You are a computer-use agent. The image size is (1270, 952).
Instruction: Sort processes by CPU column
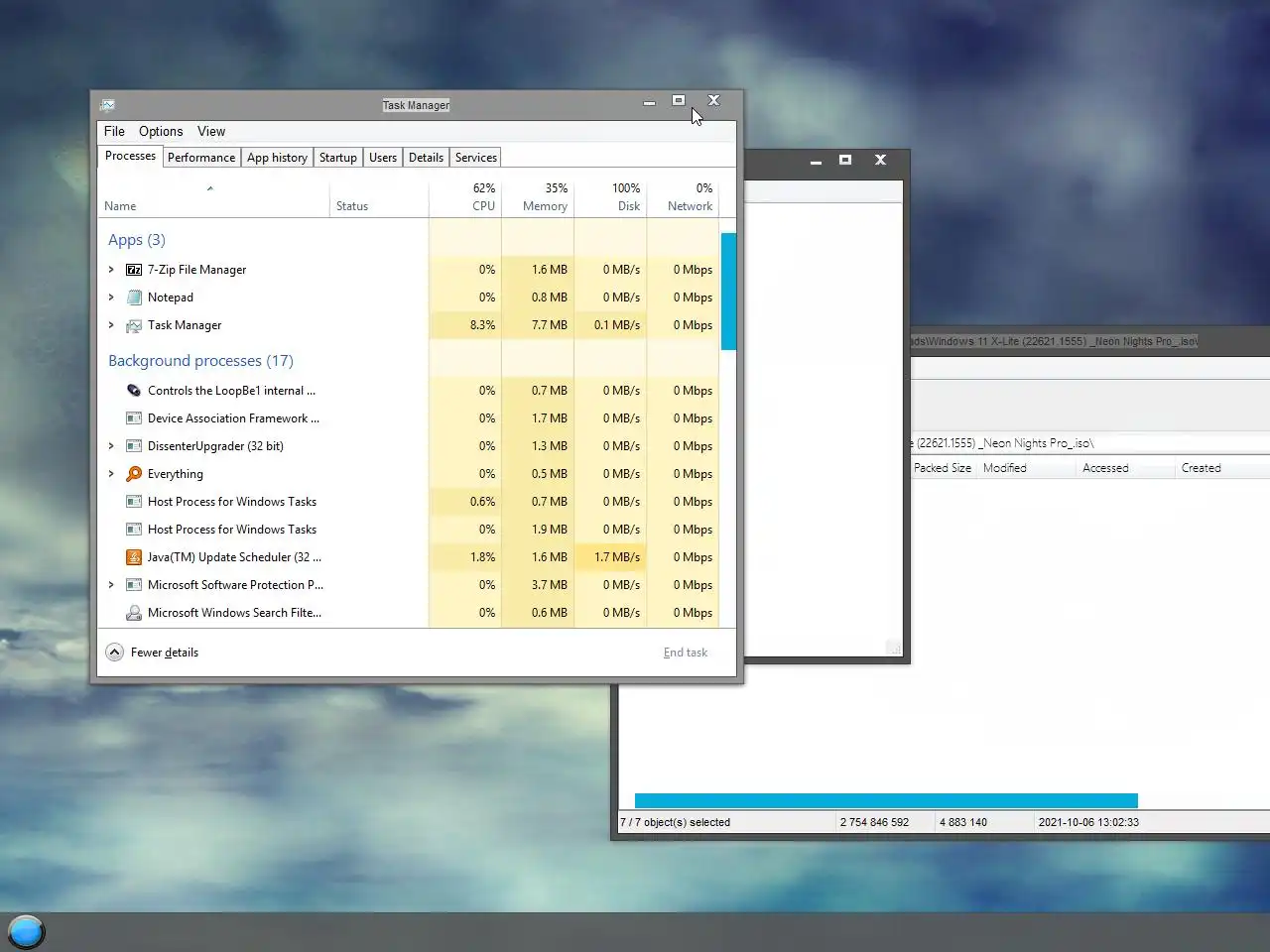[x=465, y=197]
